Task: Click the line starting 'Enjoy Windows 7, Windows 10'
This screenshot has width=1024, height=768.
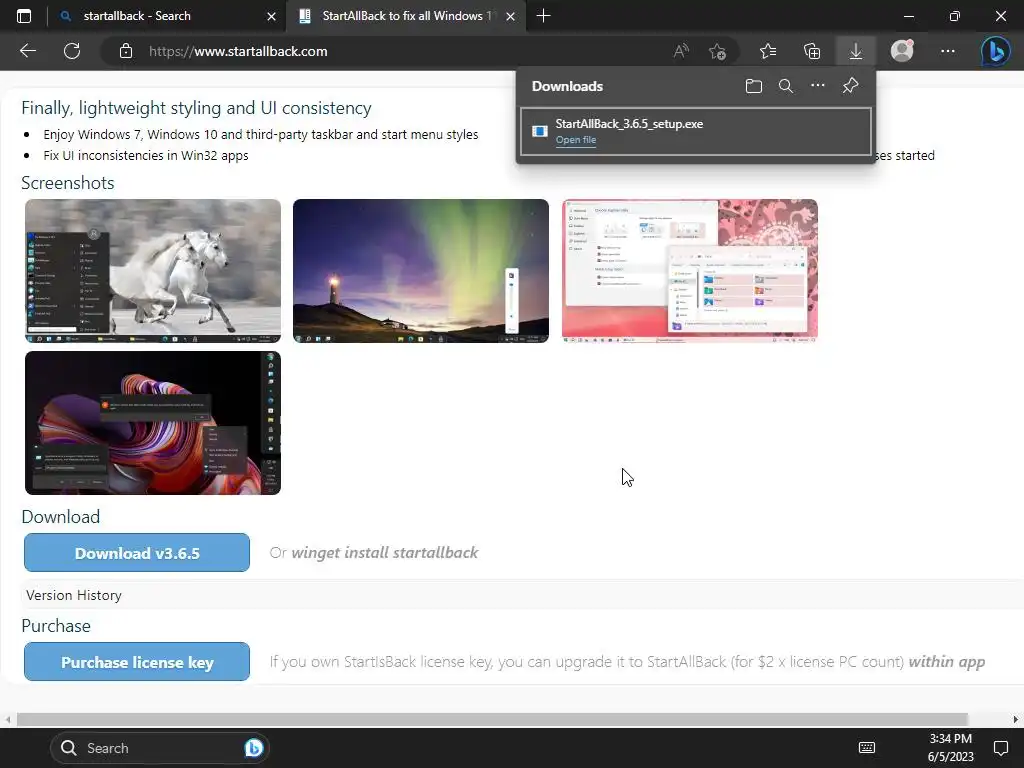Action: point(261,135)
